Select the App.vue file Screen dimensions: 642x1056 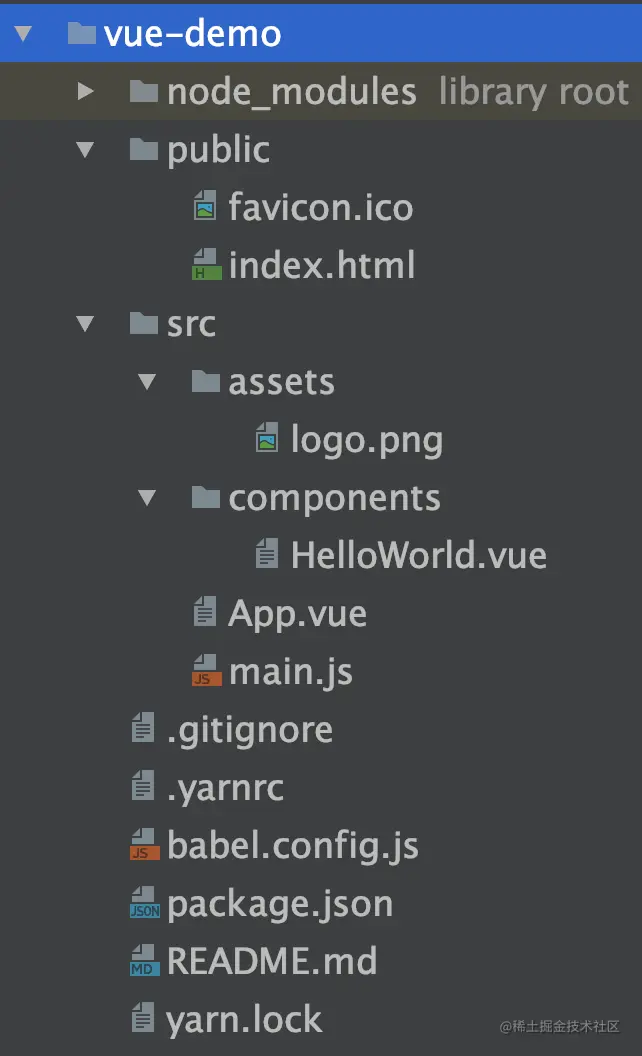[x=297, y=614]
